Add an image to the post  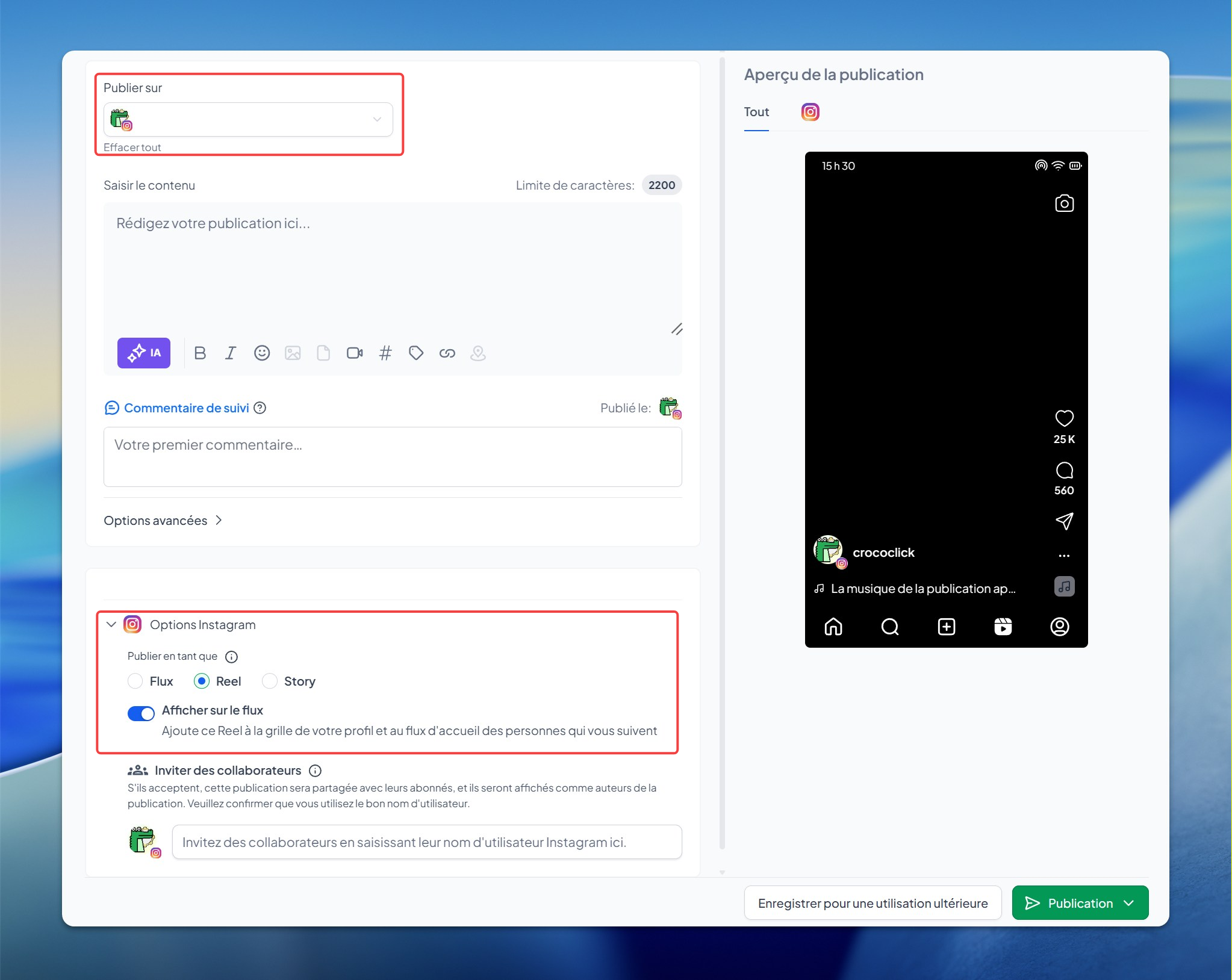[293, 353]
